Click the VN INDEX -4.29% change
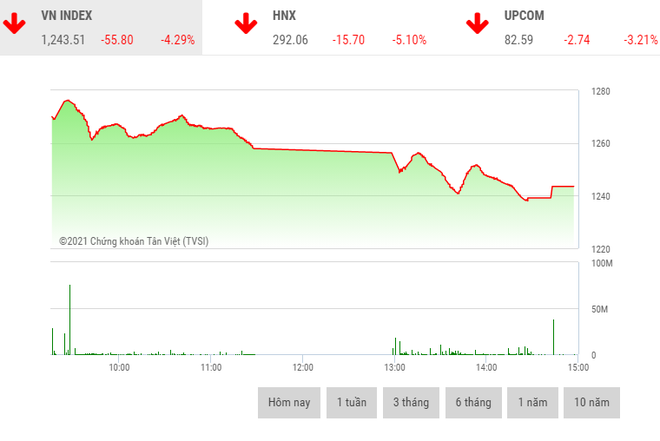Image resolution: width=660 pixels, height=441 pixels. [177, 40]
